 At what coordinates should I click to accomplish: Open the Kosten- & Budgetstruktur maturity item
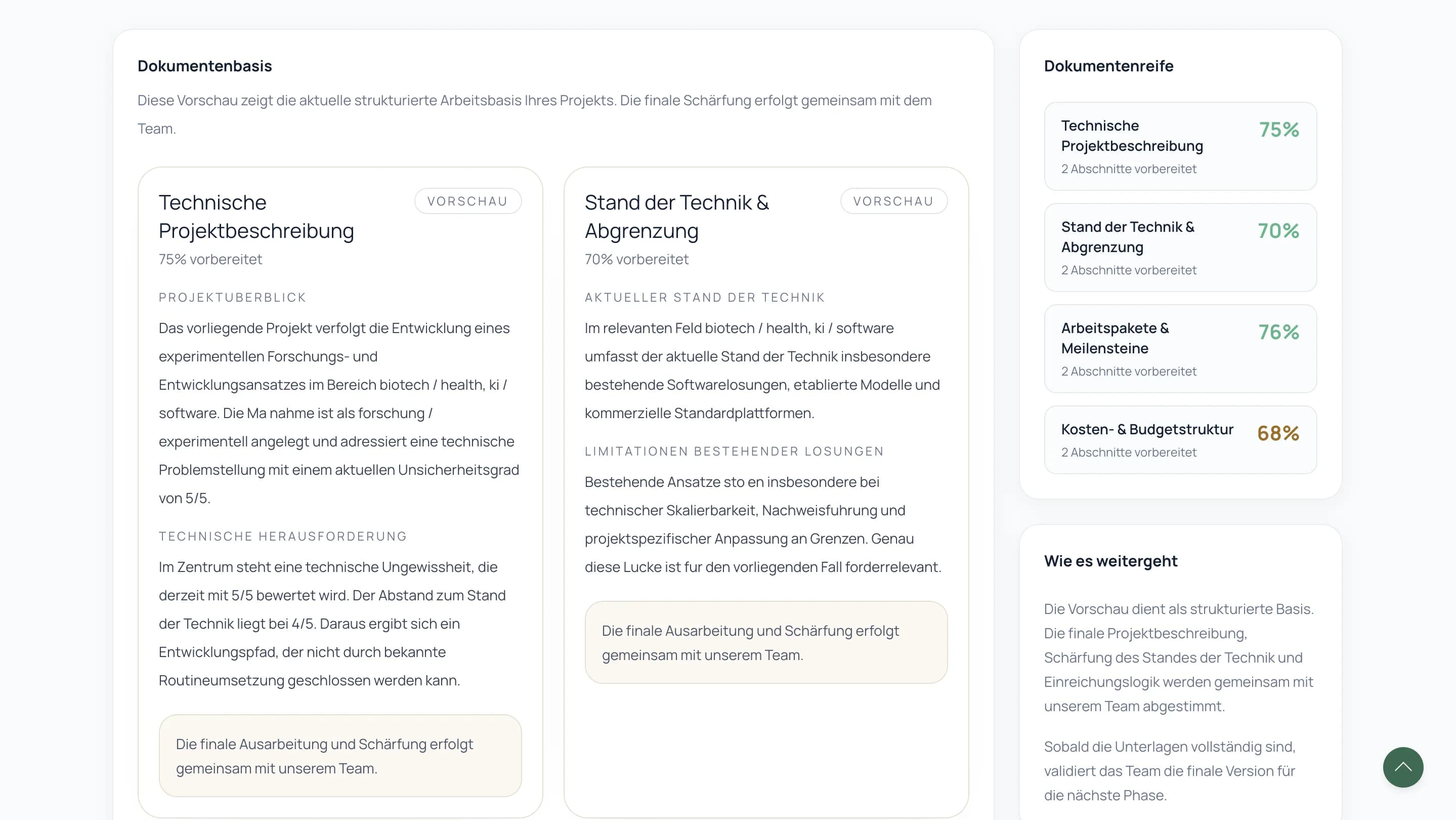(x=1180, y=439)
